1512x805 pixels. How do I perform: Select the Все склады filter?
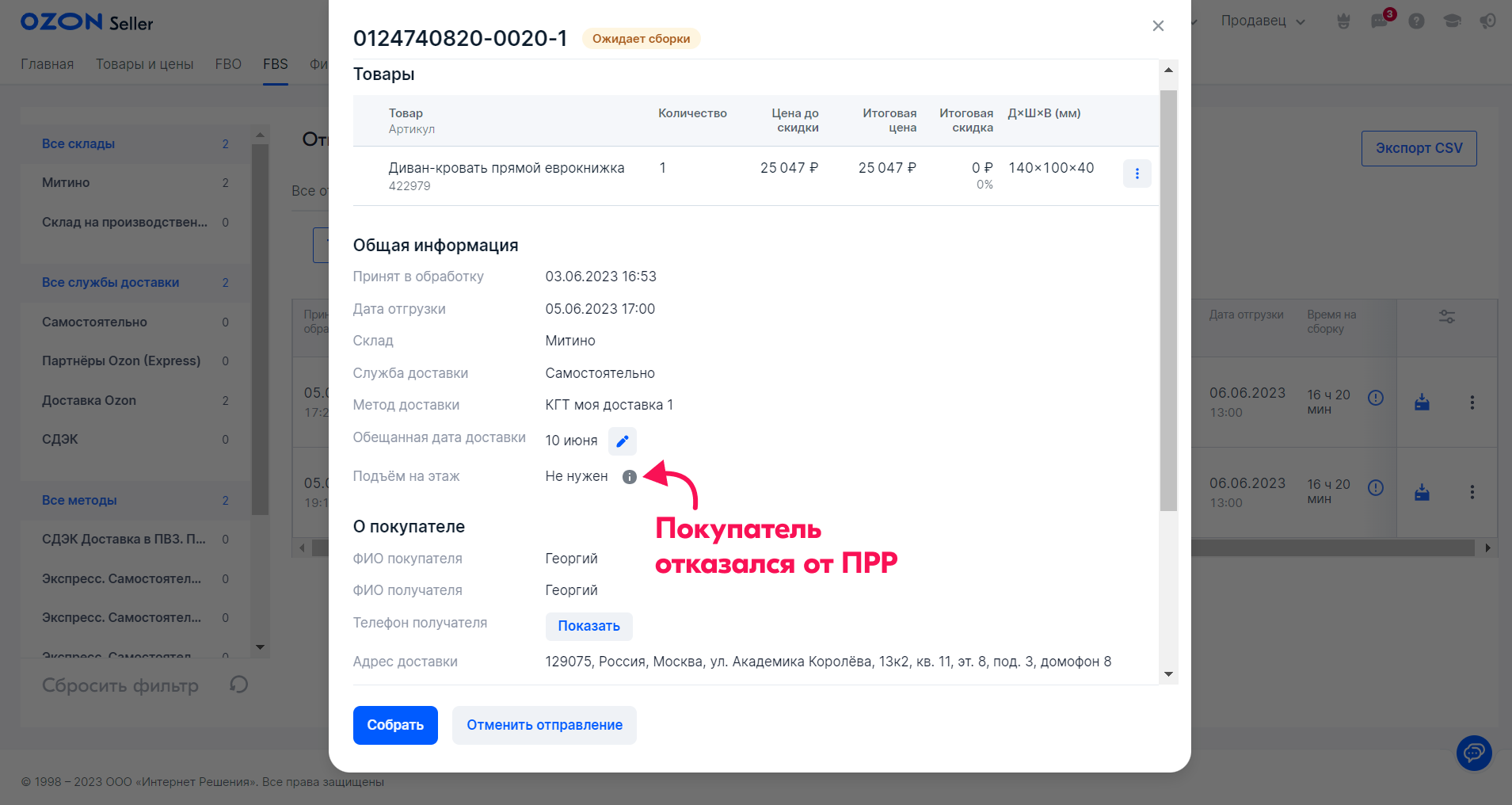tap(135, 144)
